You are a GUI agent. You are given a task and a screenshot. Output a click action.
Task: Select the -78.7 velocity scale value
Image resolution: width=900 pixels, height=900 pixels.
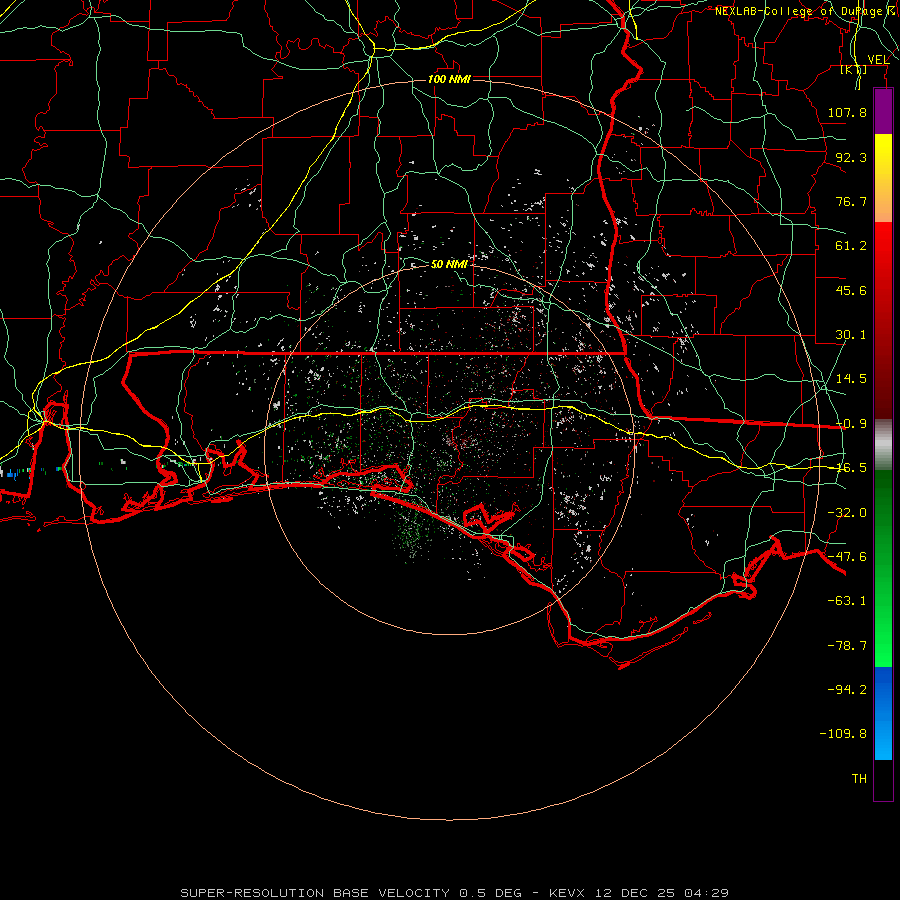[x=847, y=646]
